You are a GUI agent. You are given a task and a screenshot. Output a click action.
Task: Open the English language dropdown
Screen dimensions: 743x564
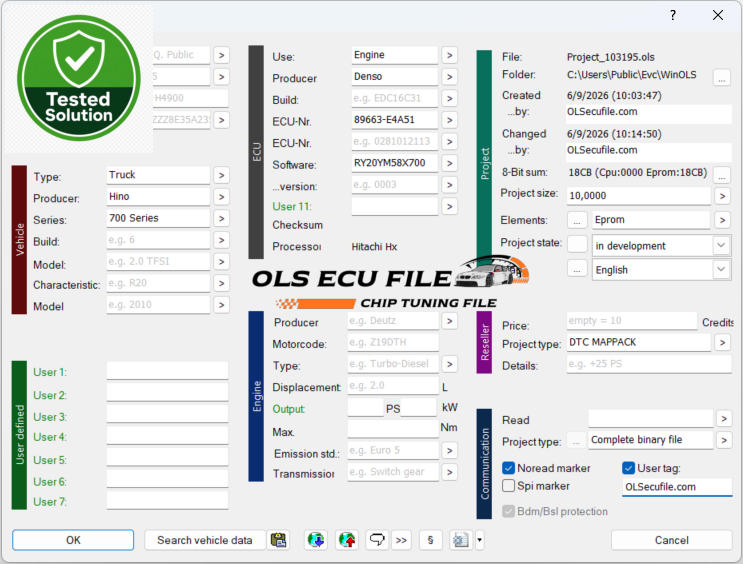tap(661, 270)
